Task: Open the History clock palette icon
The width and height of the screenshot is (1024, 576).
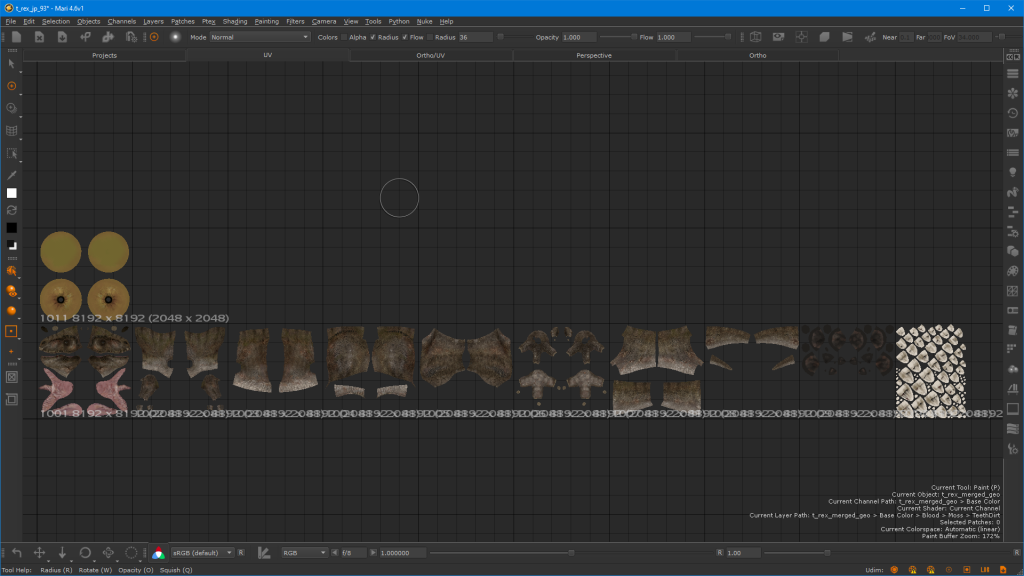Action: [1013, 113]
